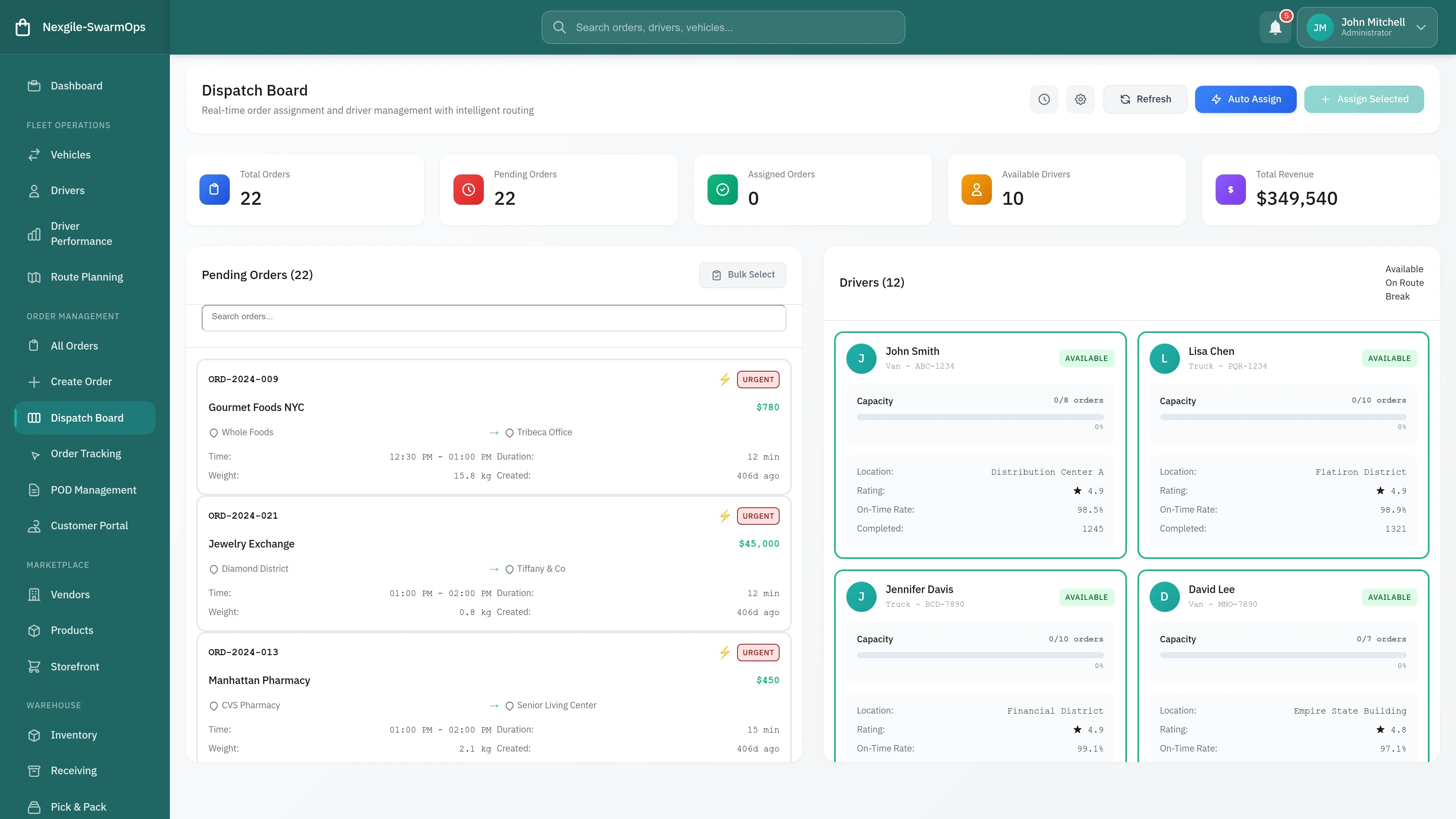
Task: Select the Create Order icon
Action: (x=34, y=381)
